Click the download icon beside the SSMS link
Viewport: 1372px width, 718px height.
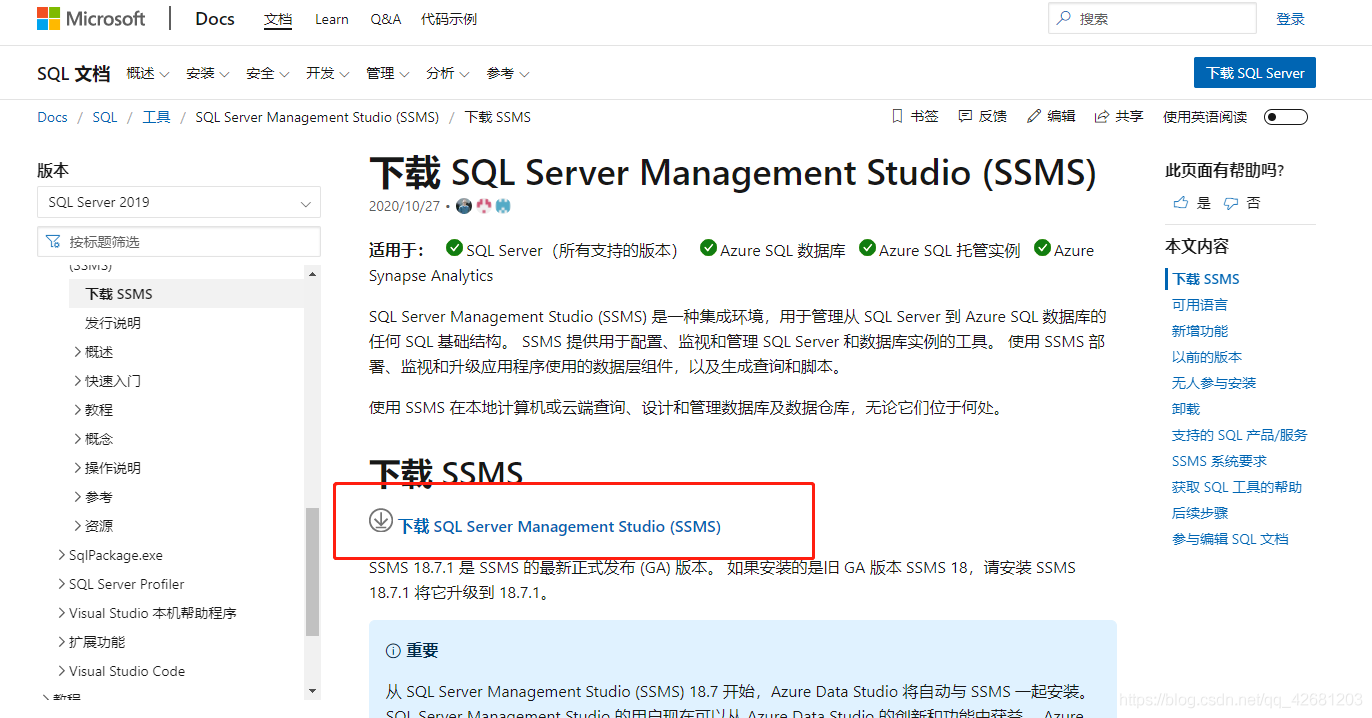click(x=380, y=521)
